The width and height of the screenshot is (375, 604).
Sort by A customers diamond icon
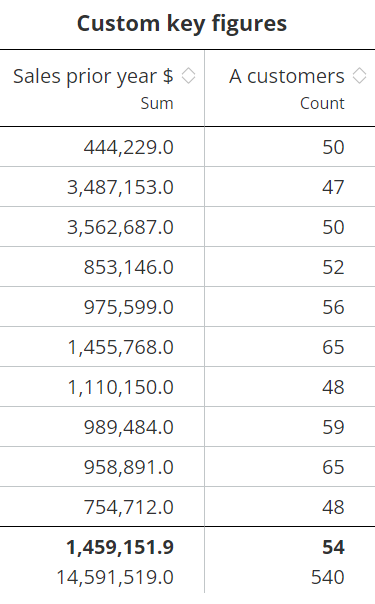[359, 76]
